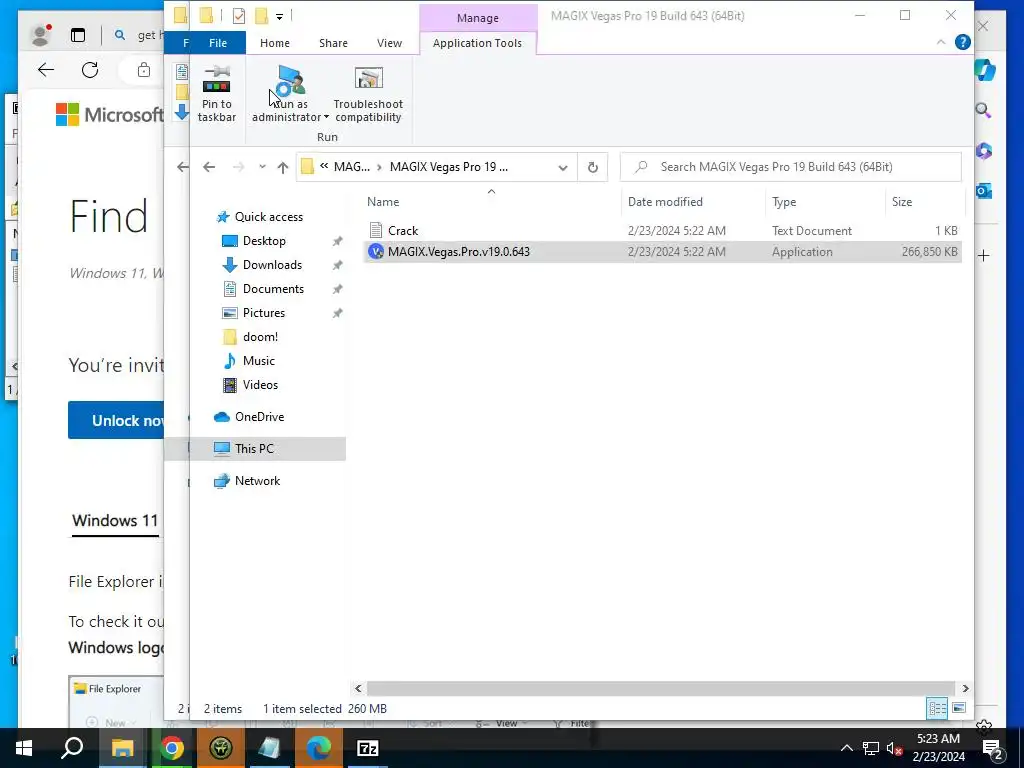The image size is (1024, 768).
Task: Click the Run as administrator icon
Action: [x=290, y=81]
